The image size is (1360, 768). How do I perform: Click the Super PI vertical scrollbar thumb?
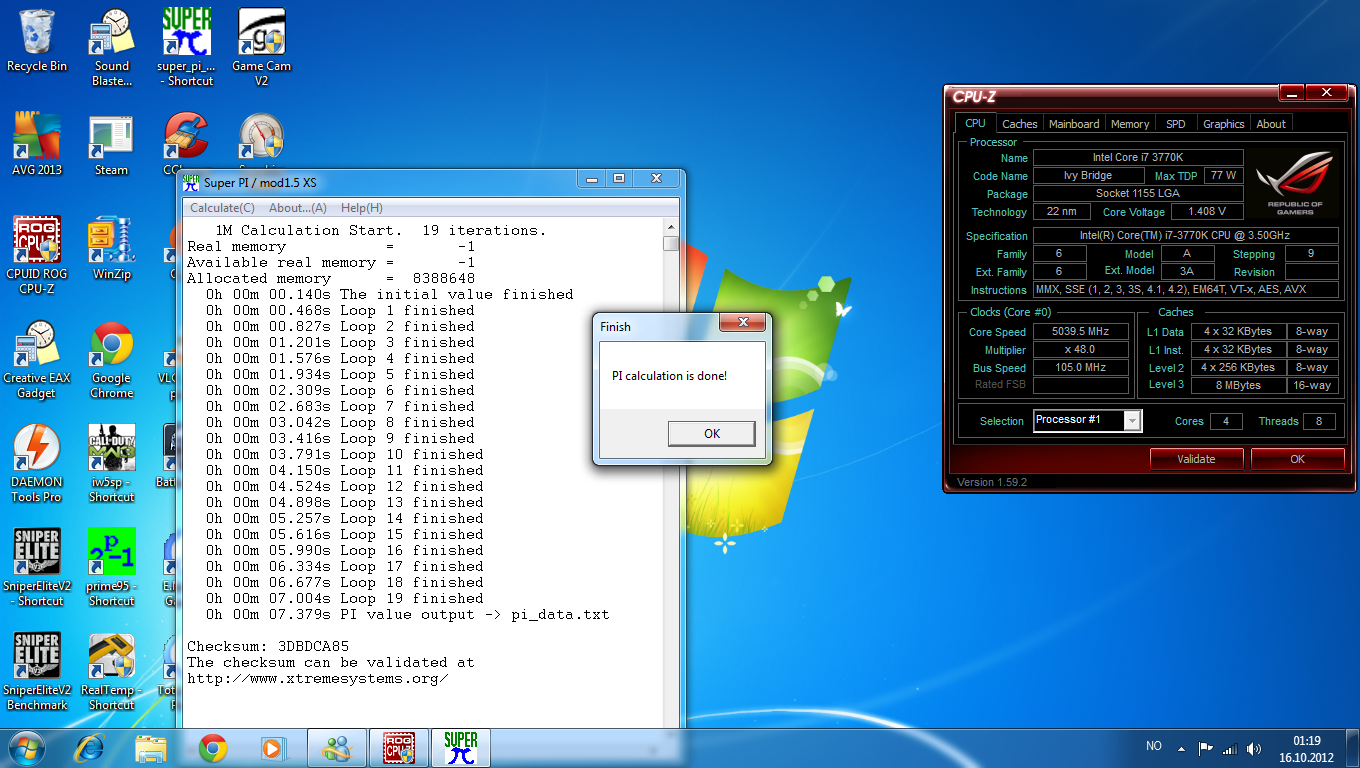[670, 242]
